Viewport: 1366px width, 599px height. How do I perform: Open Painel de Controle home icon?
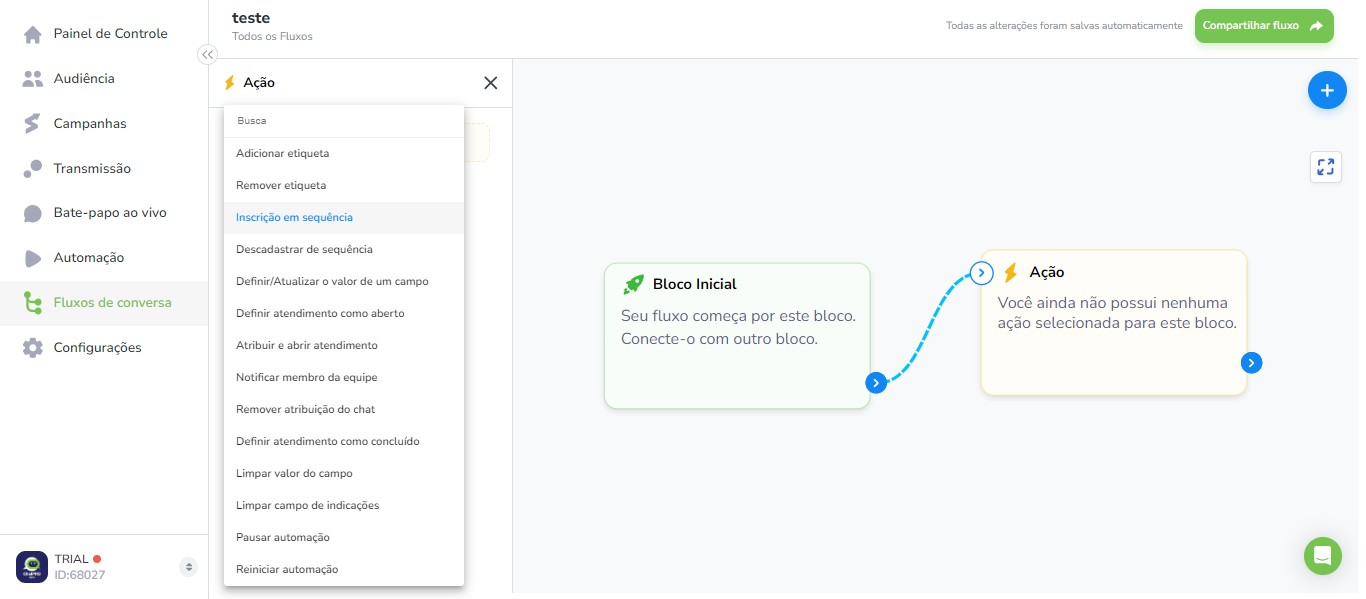point(33,34)
